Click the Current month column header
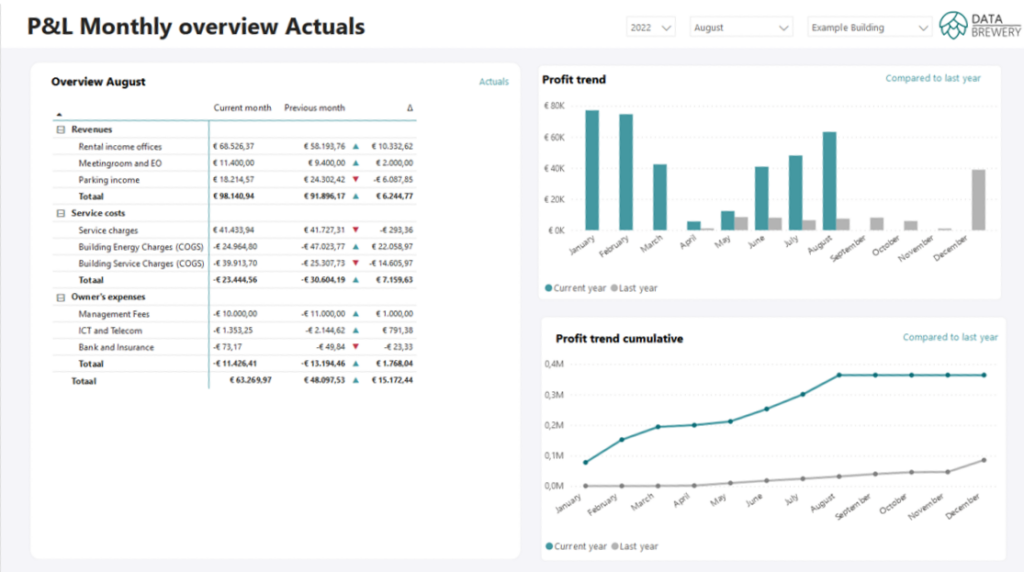This screenshot has width=1024, height=572. coord(242,108)
